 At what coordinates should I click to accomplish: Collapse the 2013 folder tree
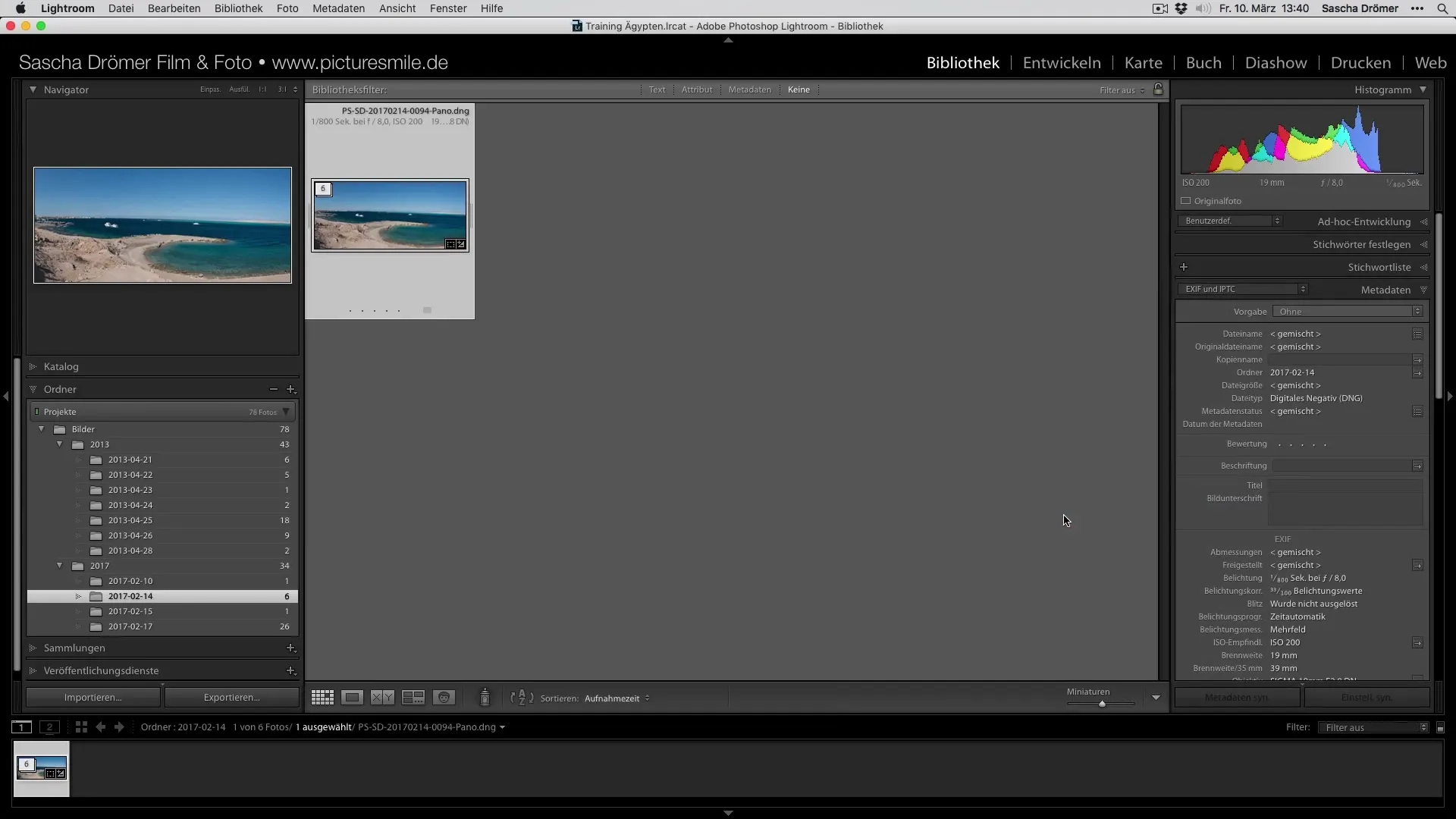60,444
